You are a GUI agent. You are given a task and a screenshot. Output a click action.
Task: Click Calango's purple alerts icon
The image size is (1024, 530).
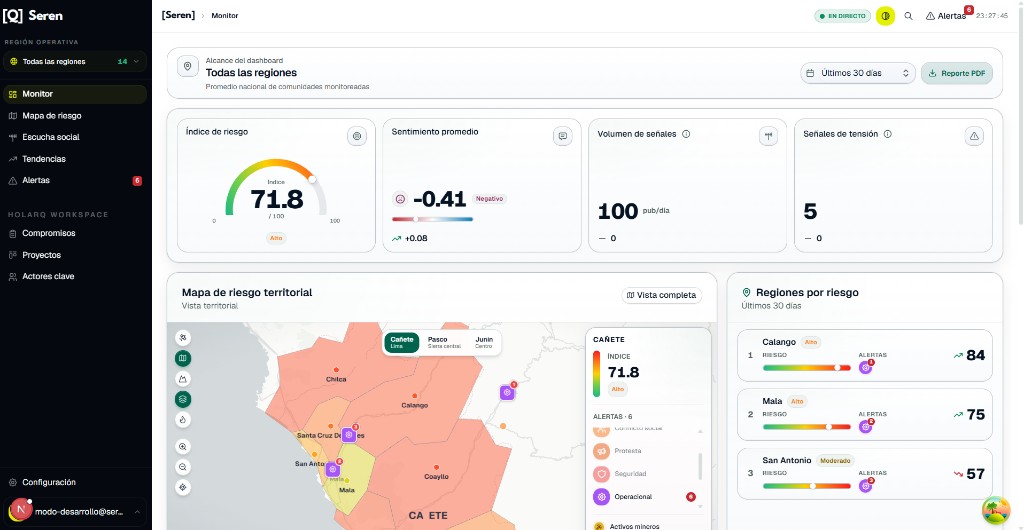pos(866,367)
